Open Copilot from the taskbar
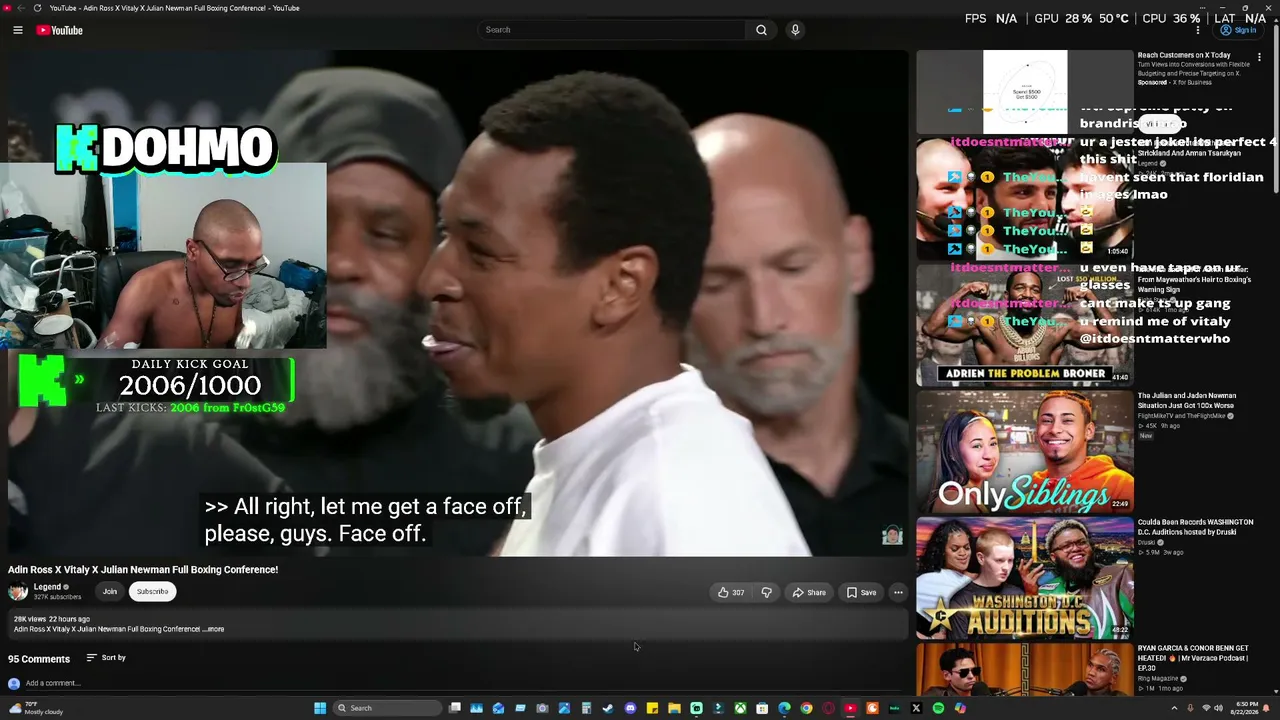Screen dimensions: 1280x720 (x=960, y=708)
